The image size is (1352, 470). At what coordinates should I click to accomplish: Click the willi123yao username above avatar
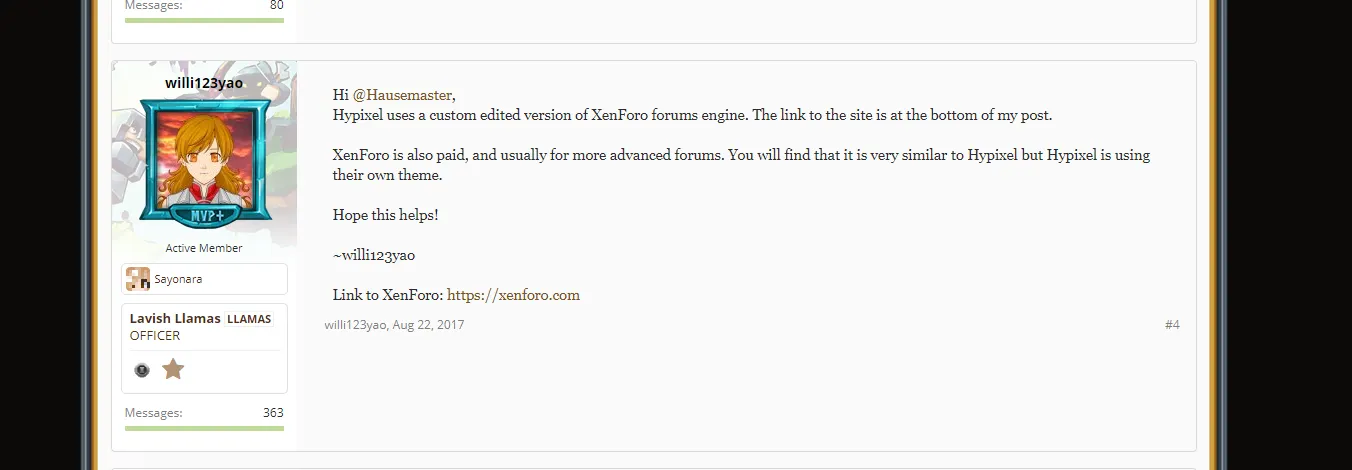click(x=204, y=83)
